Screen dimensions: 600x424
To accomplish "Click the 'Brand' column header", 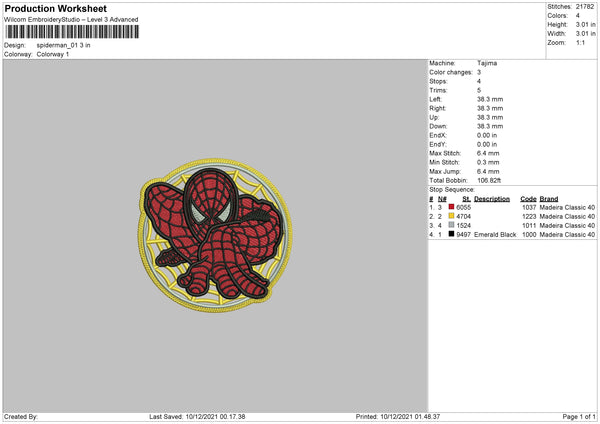I will pyautogui.click(x=549, y=199).
